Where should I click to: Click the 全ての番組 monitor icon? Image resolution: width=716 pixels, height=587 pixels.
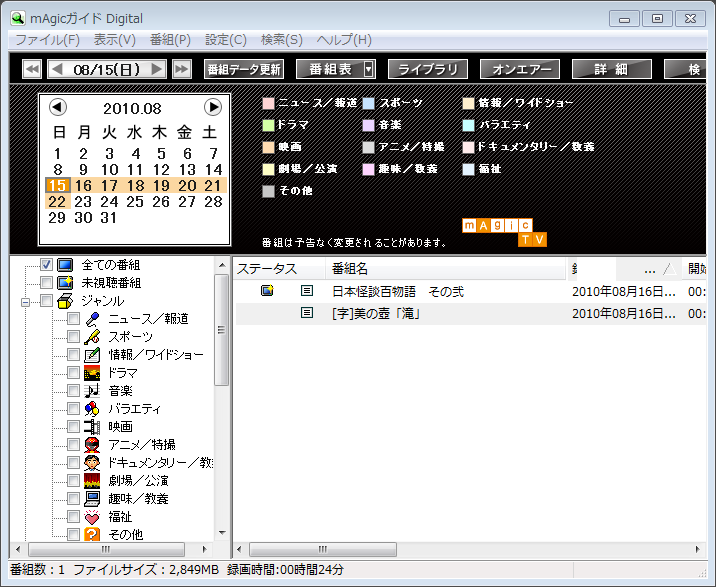[65, 265]
